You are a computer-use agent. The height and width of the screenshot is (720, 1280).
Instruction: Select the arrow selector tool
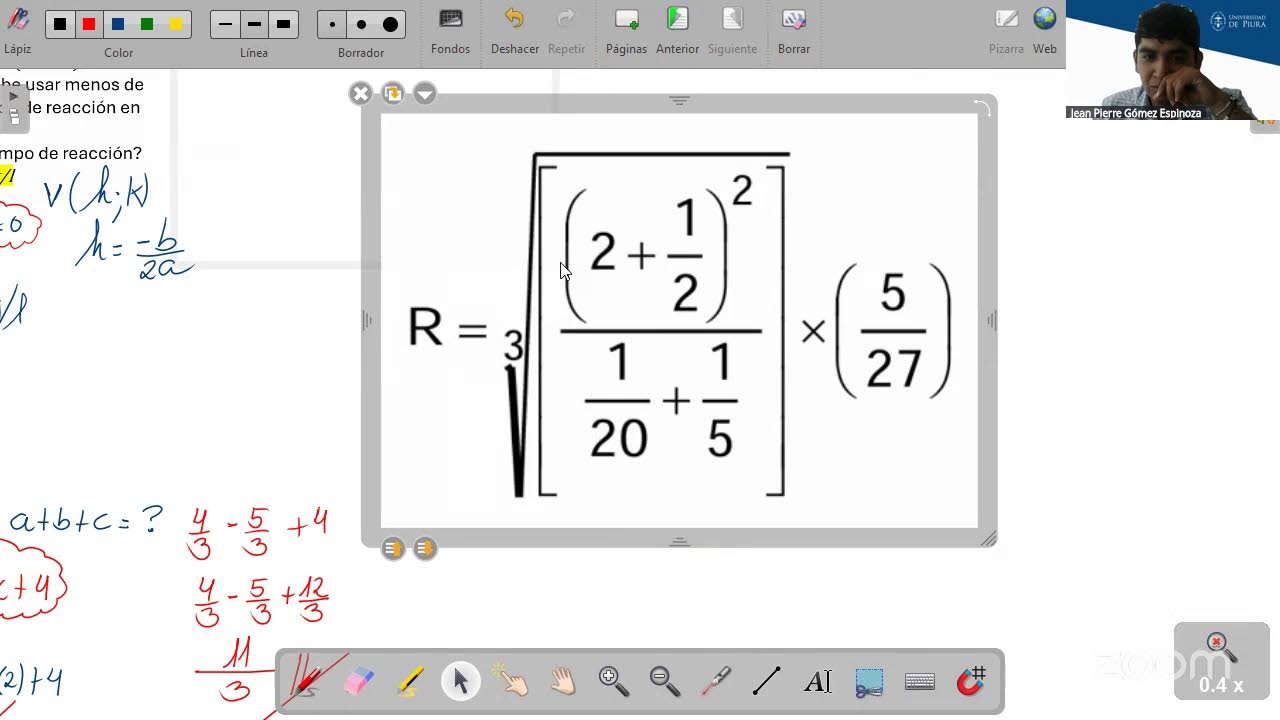(461, 681)
